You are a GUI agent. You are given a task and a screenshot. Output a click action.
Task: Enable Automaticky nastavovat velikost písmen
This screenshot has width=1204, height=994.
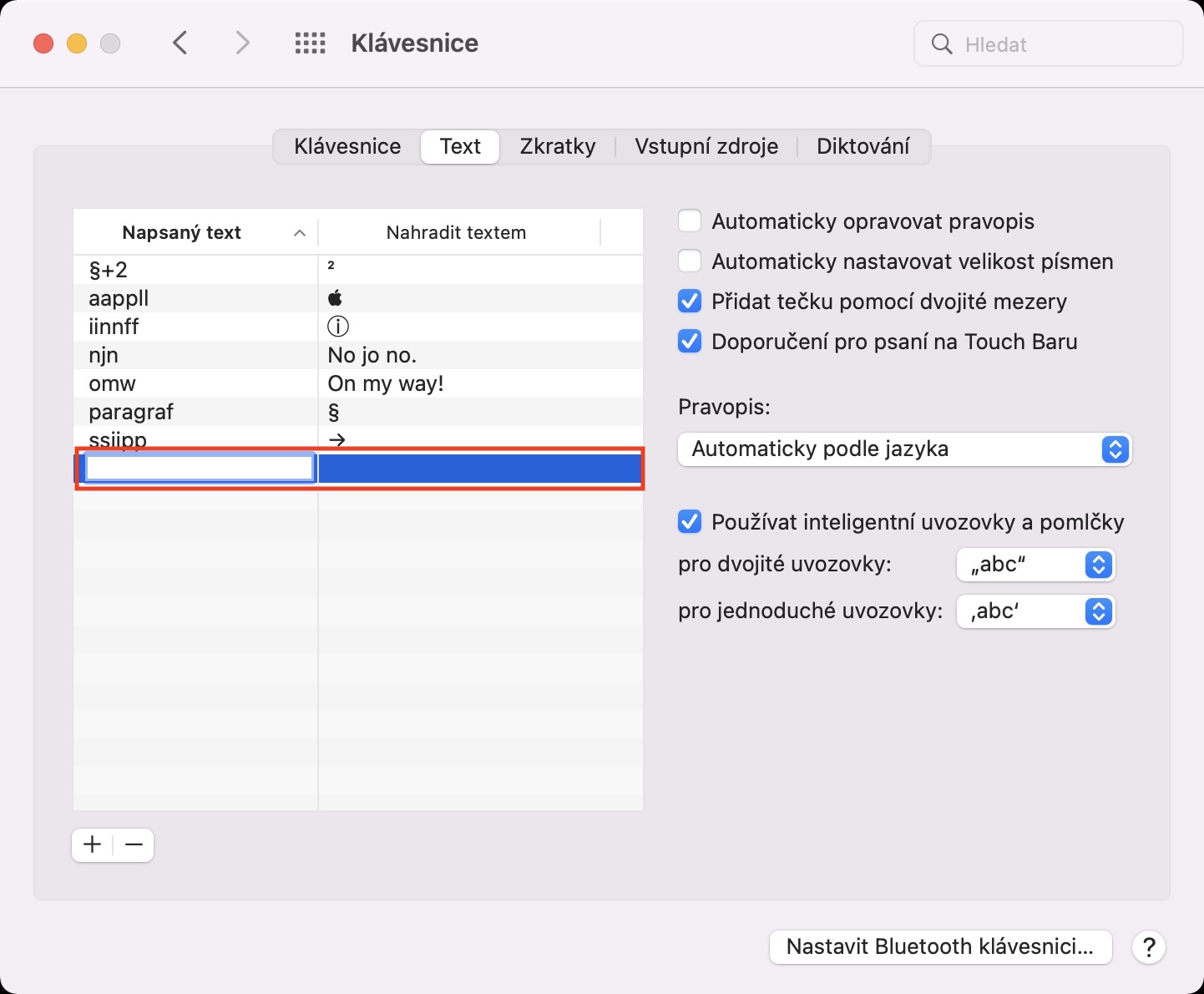click(x=690, y=261)
